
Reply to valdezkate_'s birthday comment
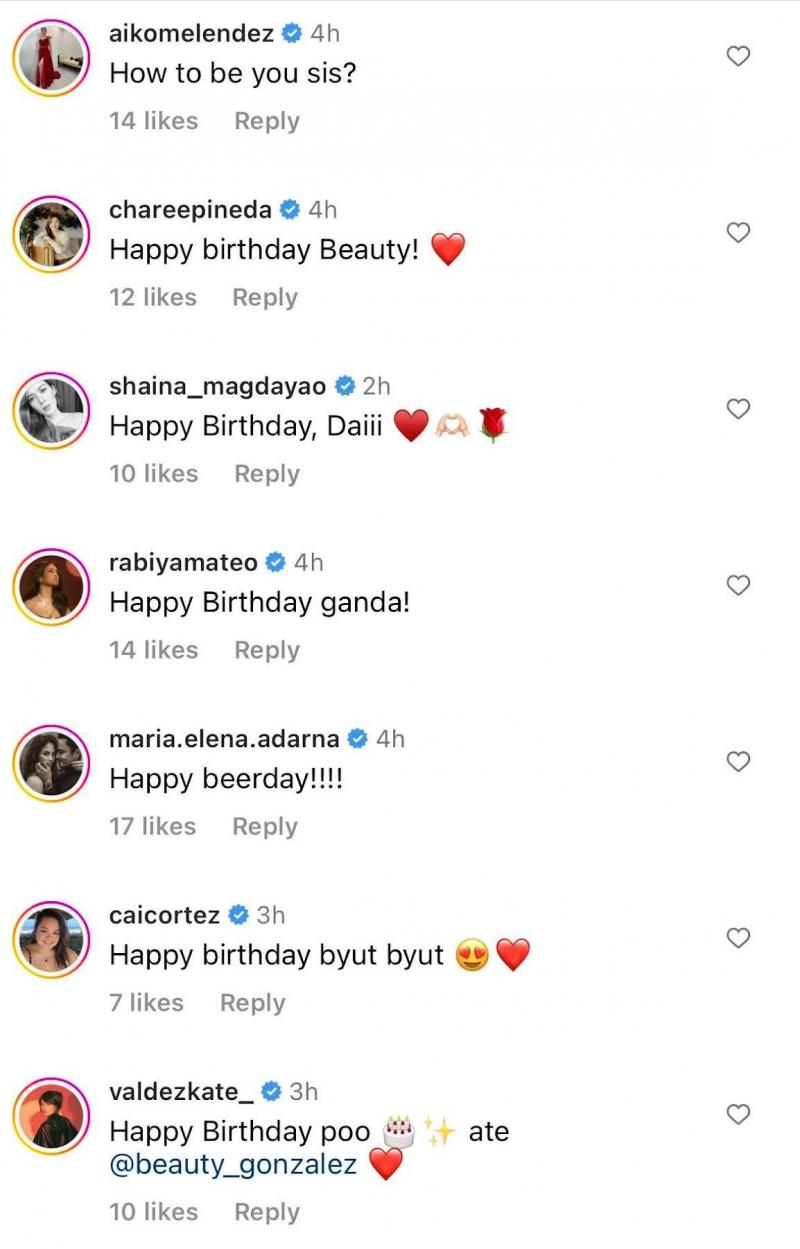266,1212
